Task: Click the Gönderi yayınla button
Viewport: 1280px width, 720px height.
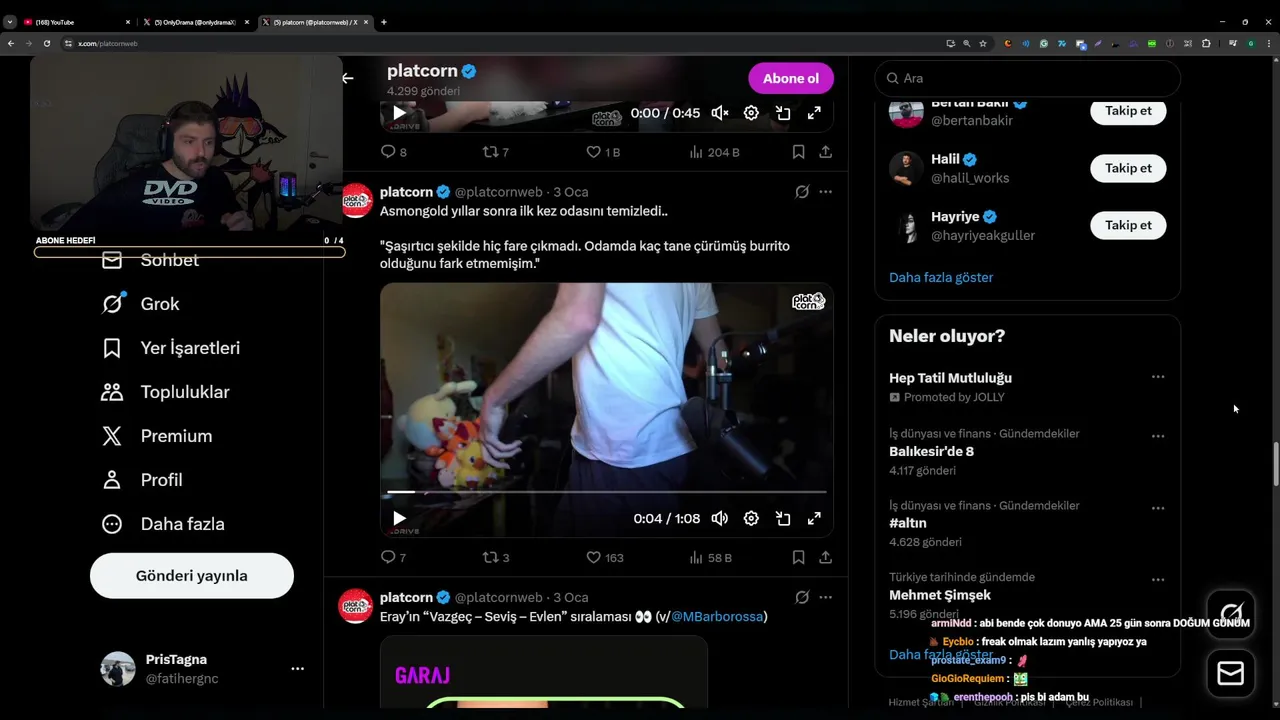Action: point(192,576)
